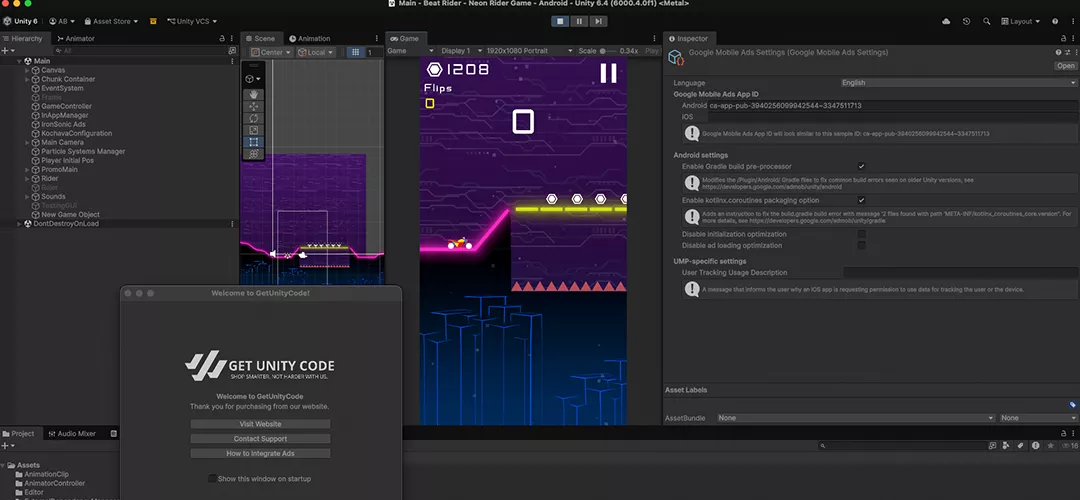Click the Visit Website button

(260, 424)
